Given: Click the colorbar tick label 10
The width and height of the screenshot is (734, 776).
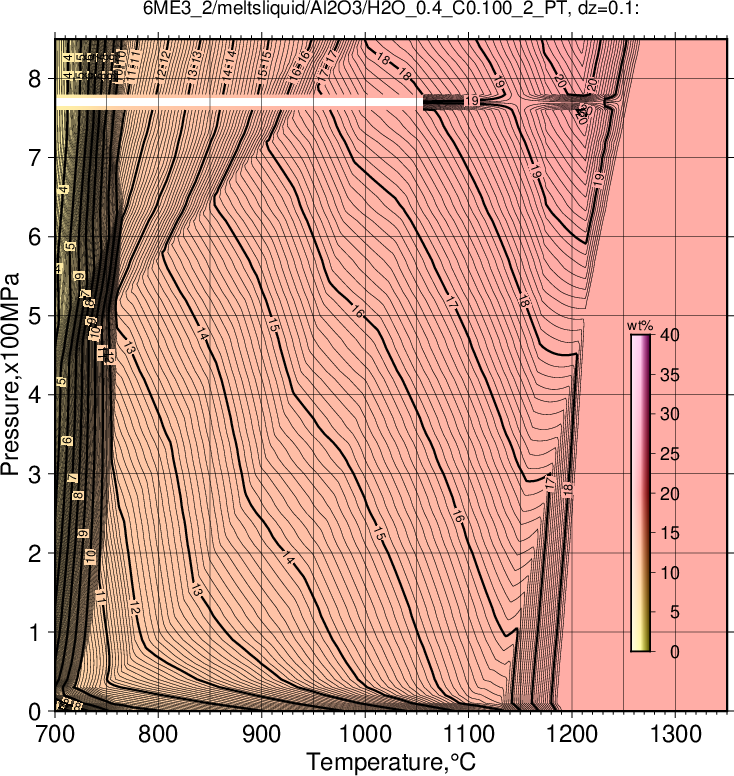Looking at the screenshot, I should (x=670, y=573).
